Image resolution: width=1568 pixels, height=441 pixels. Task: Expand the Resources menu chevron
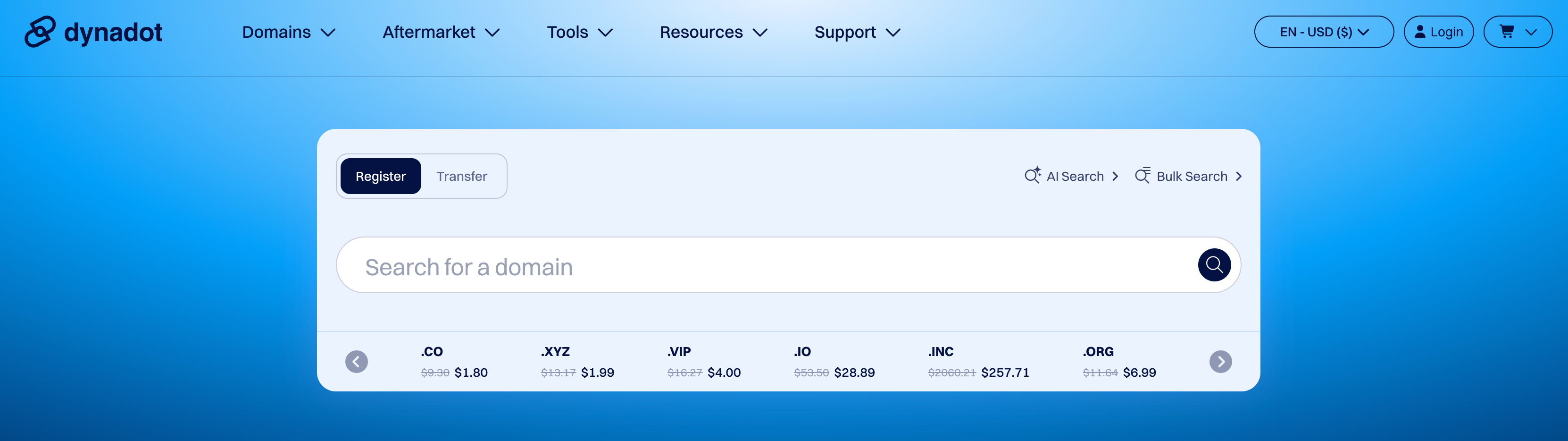tap(759, 33)
